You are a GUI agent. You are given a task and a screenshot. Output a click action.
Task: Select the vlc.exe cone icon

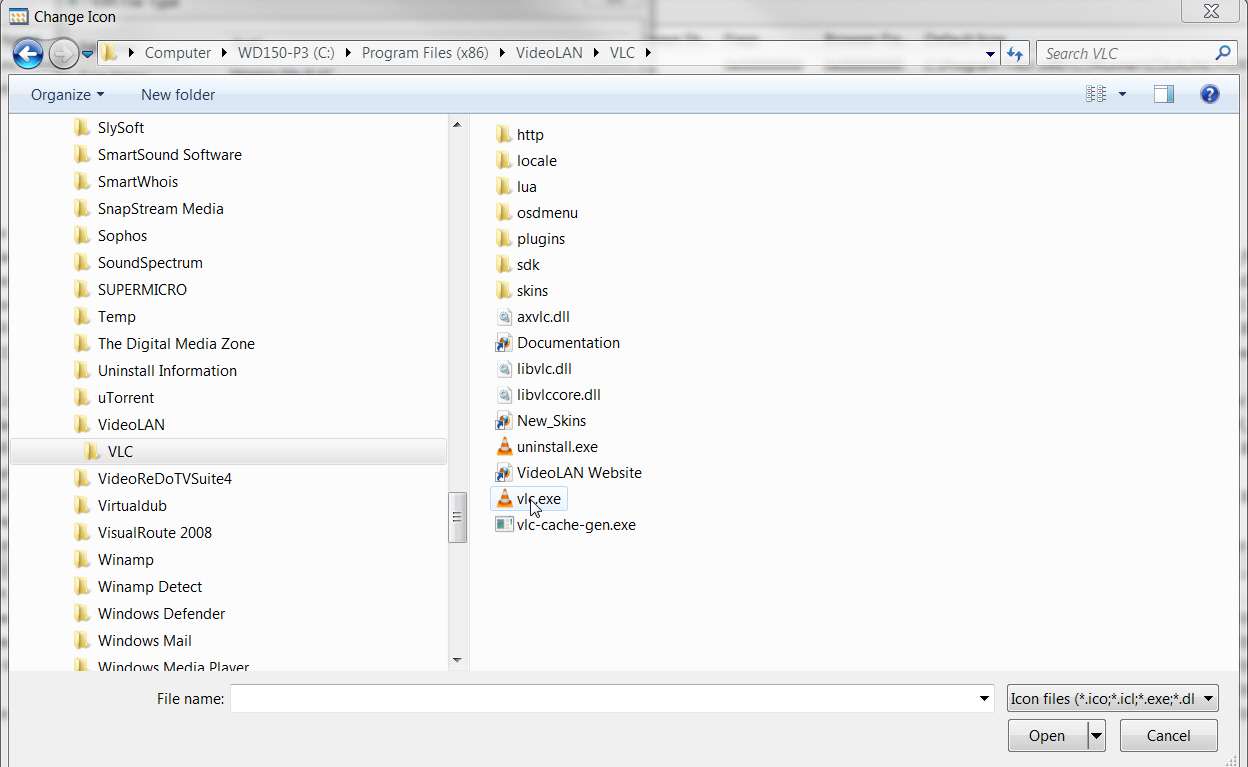[x=504, y=498]
